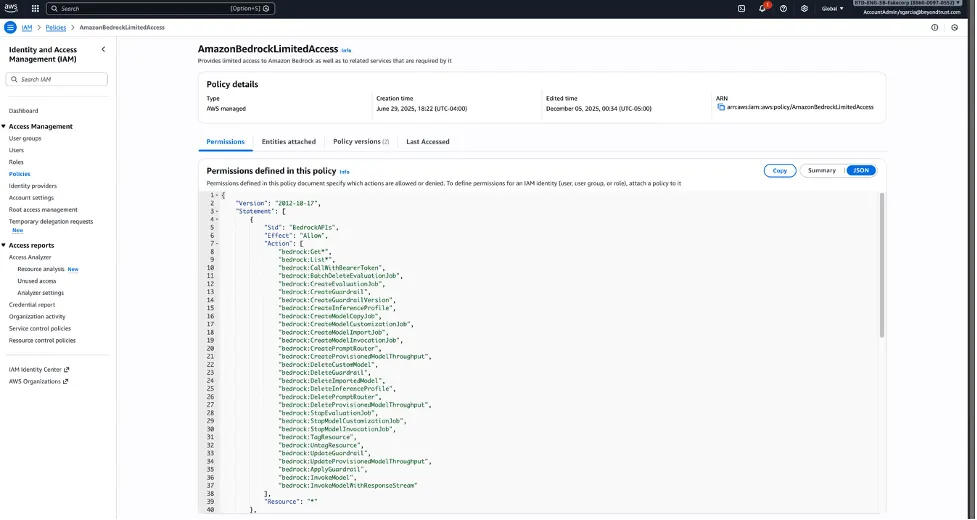Open Organization activity
The image size is (977, 520).
point(37,316)
